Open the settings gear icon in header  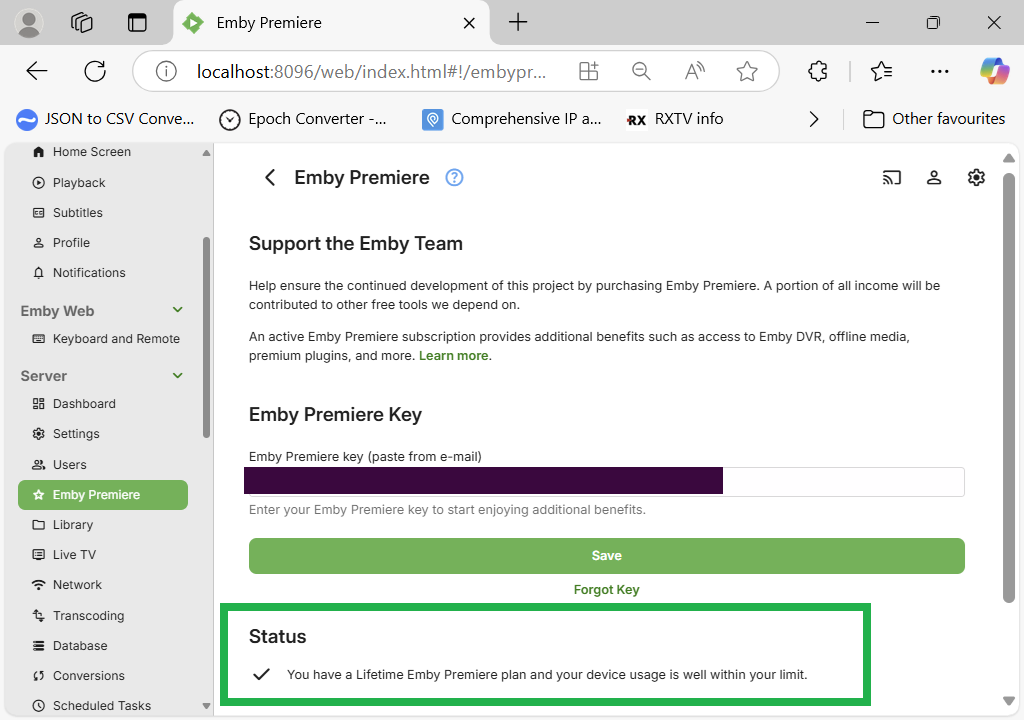click(x=976, y=178)
